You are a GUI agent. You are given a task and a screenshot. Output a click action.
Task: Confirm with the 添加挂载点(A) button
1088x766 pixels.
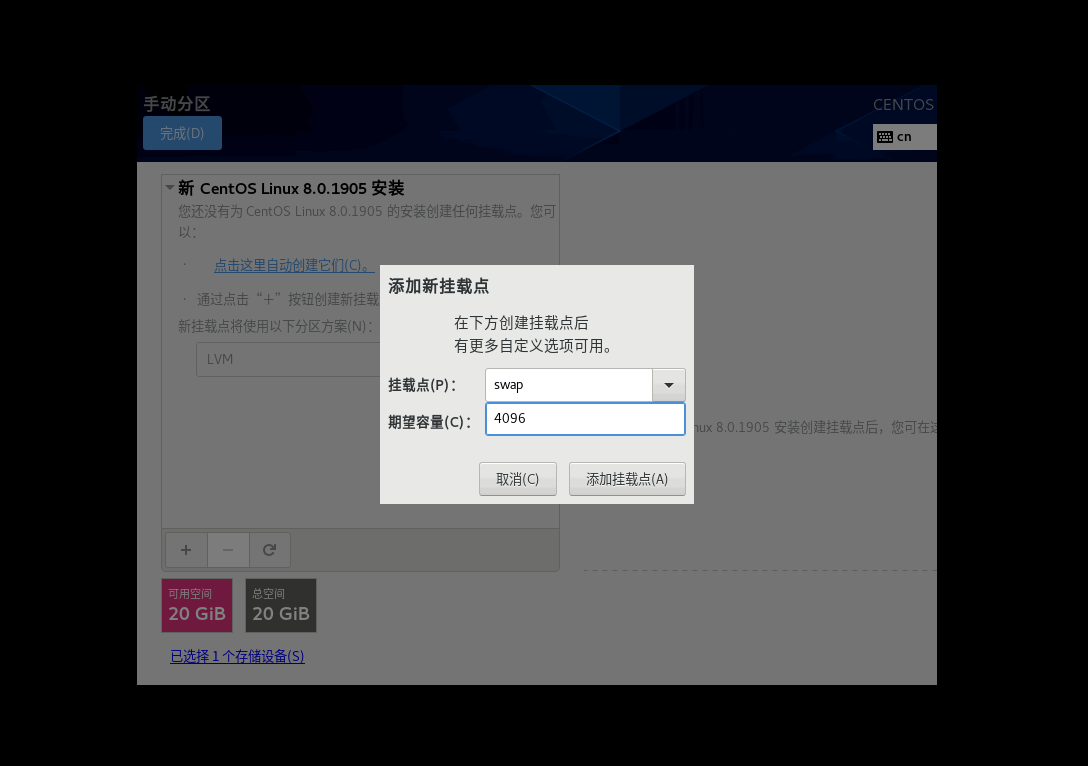627,478
